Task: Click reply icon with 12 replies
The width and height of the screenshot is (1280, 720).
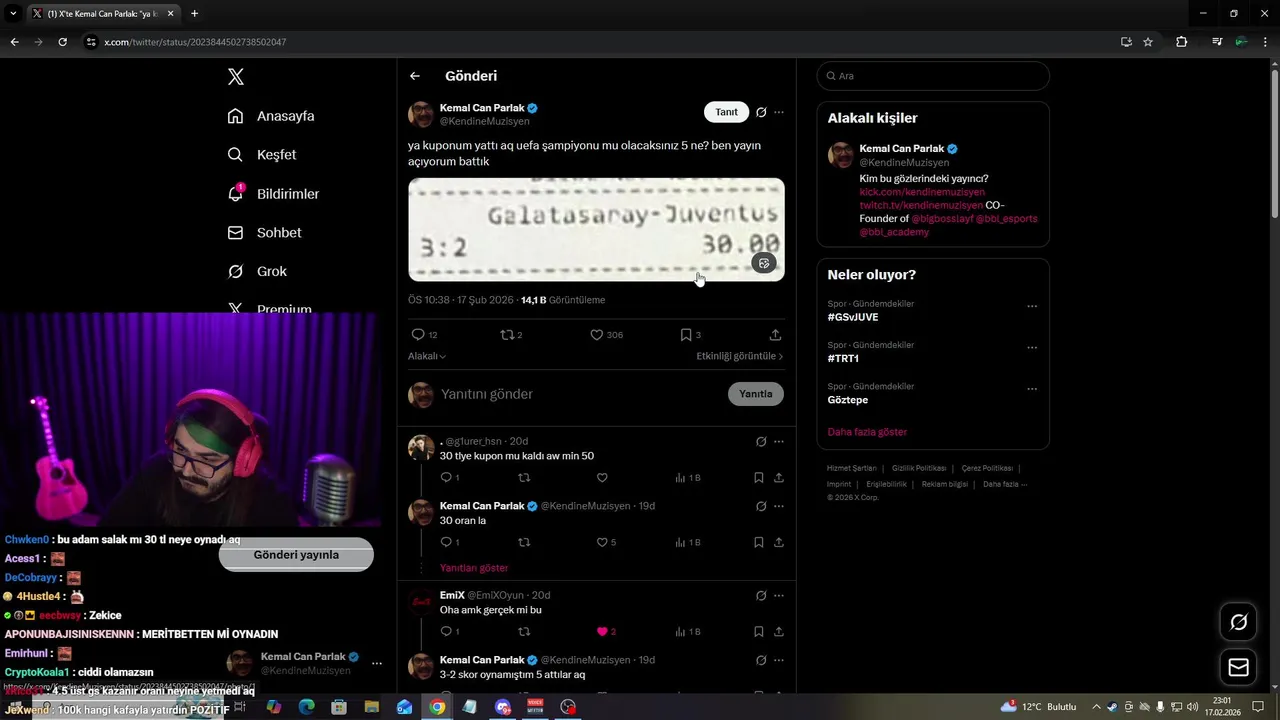Action: (418, 335)
